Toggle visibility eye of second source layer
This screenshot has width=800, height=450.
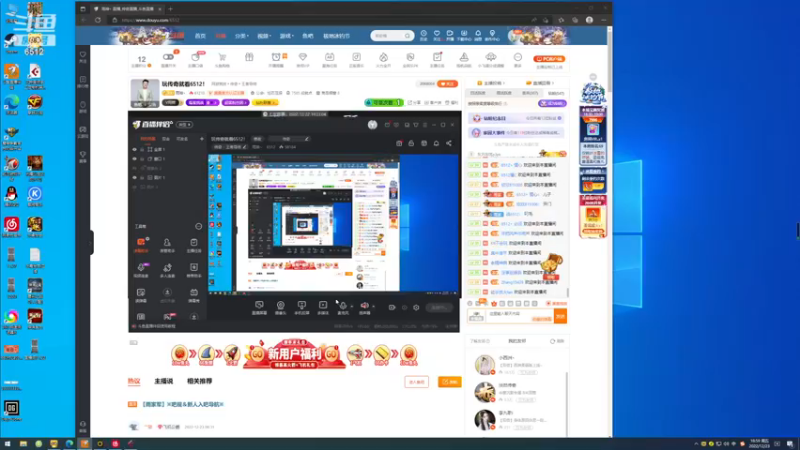click(135, 159)
